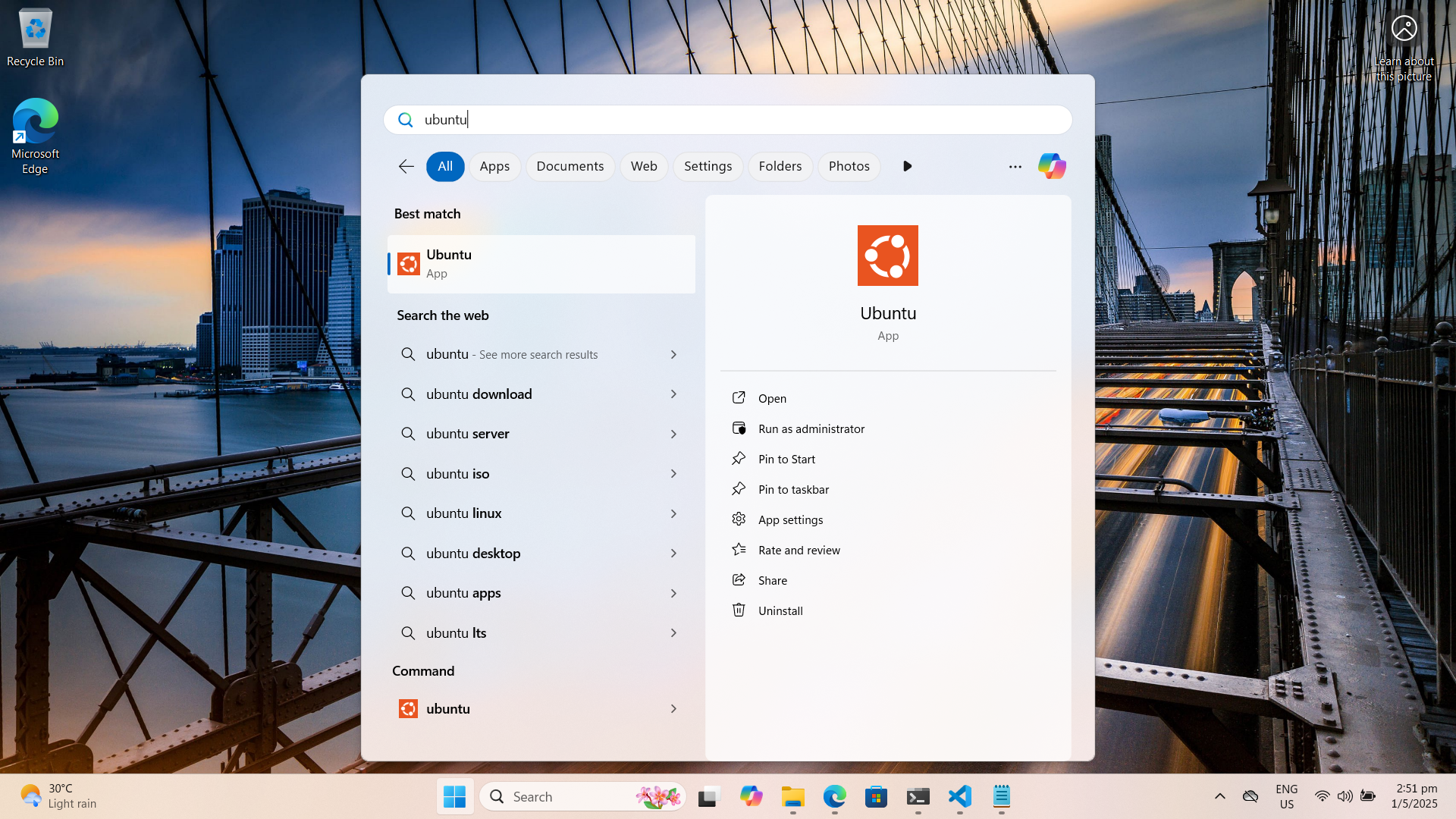Switch to the Documents filter tab
The width and height of the screenshot is (1456, 819).
(570, 166)
